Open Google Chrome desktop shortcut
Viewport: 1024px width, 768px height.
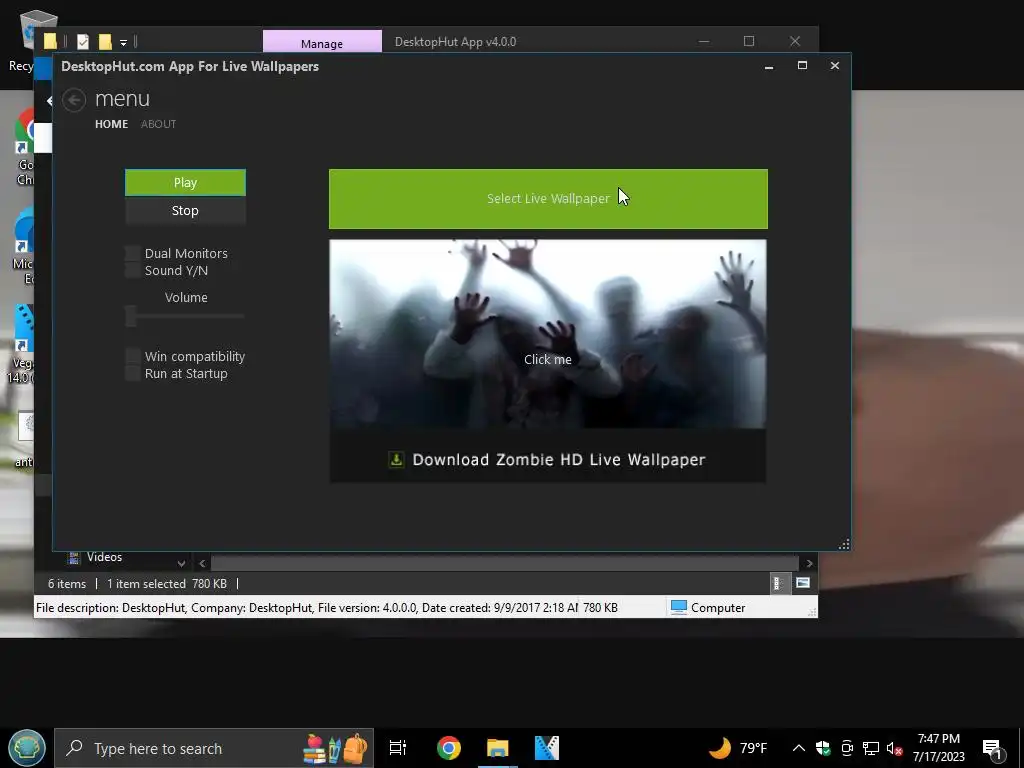point(25,147)
